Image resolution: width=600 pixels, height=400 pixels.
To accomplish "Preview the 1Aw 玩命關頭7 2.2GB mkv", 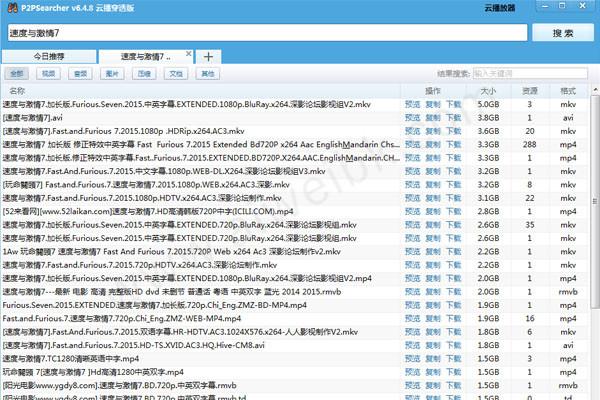I will (412, 251).
